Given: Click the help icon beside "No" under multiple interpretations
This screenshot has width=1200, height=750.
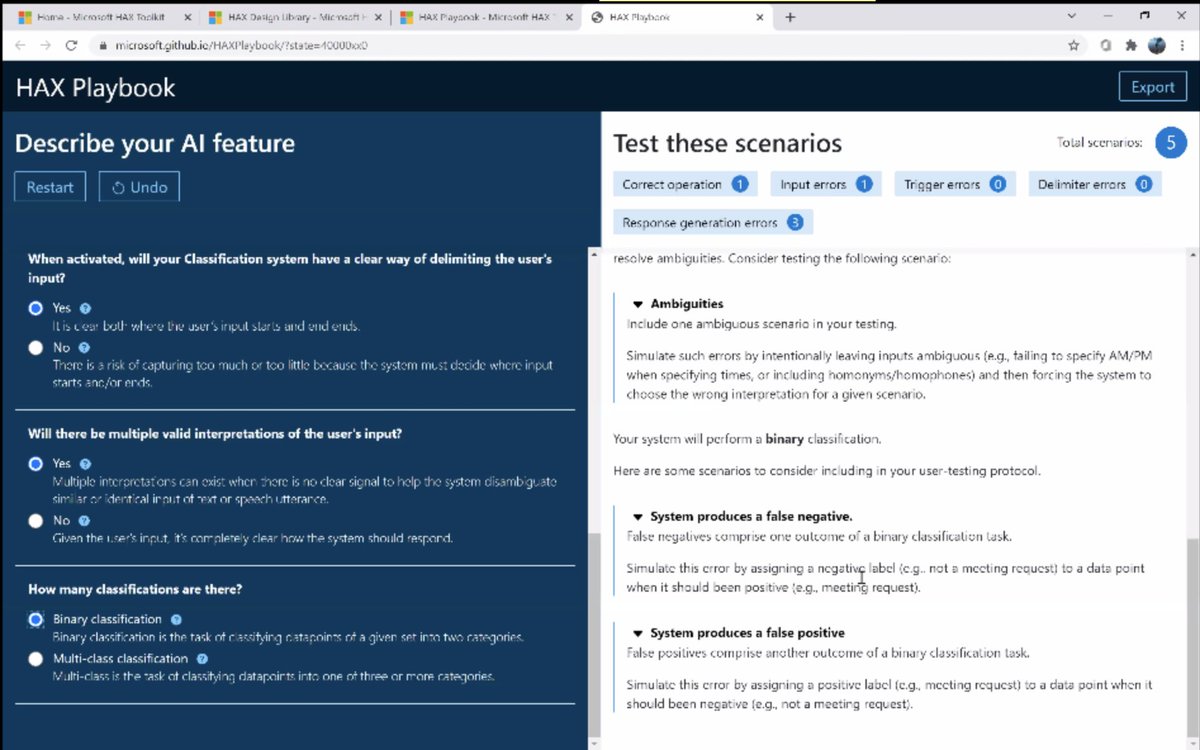Looking at the screenshot, I should point(83,521).
